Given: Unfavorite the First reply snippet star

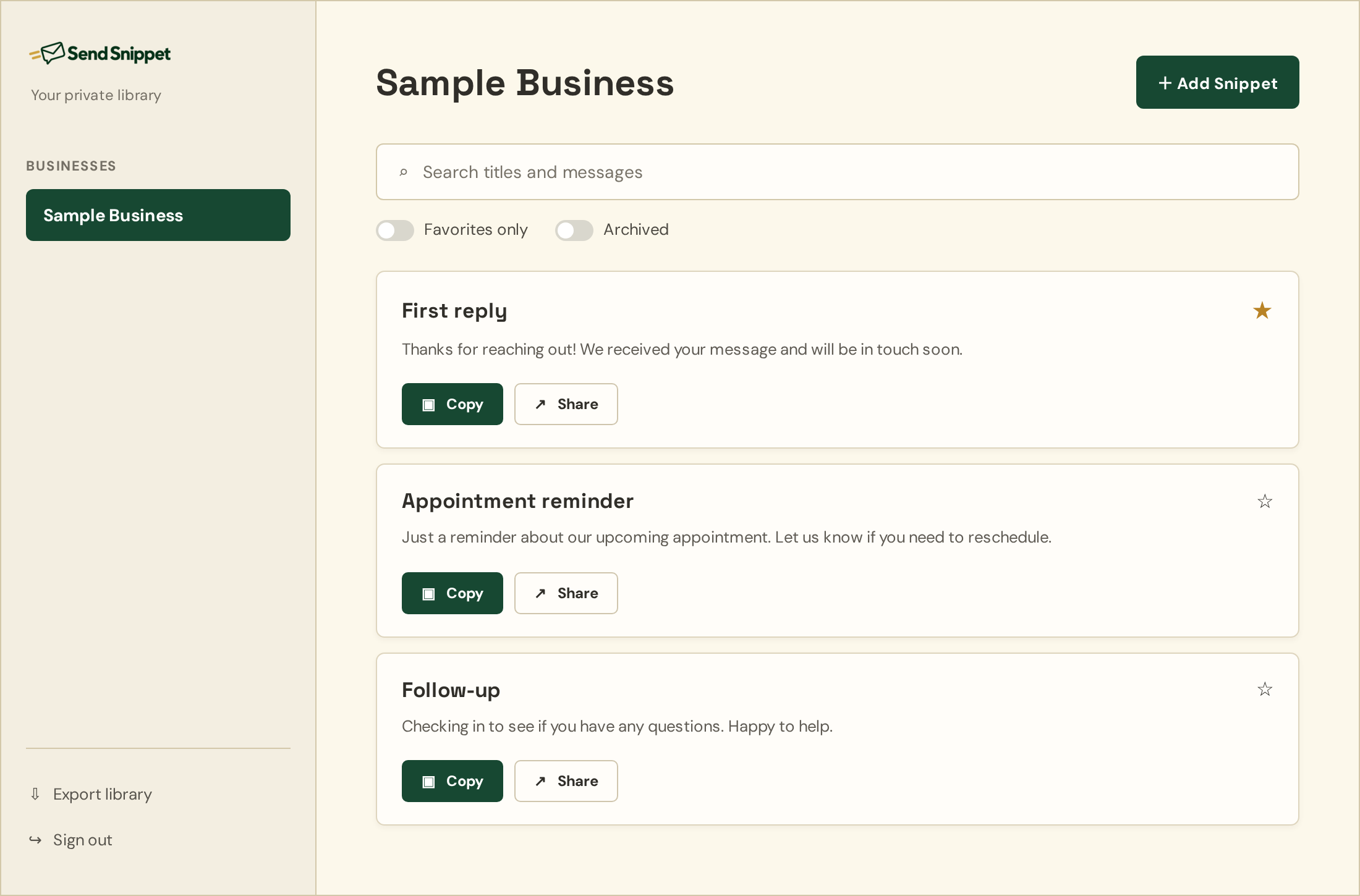Looking at the screenshot, I should tap(1262, 310).
